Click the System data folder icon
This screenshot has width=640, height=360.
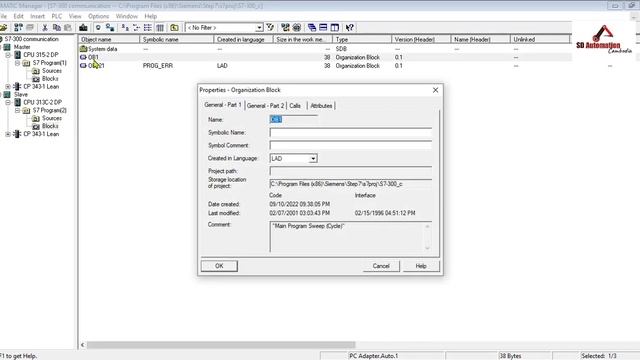[x=83, y=49]
